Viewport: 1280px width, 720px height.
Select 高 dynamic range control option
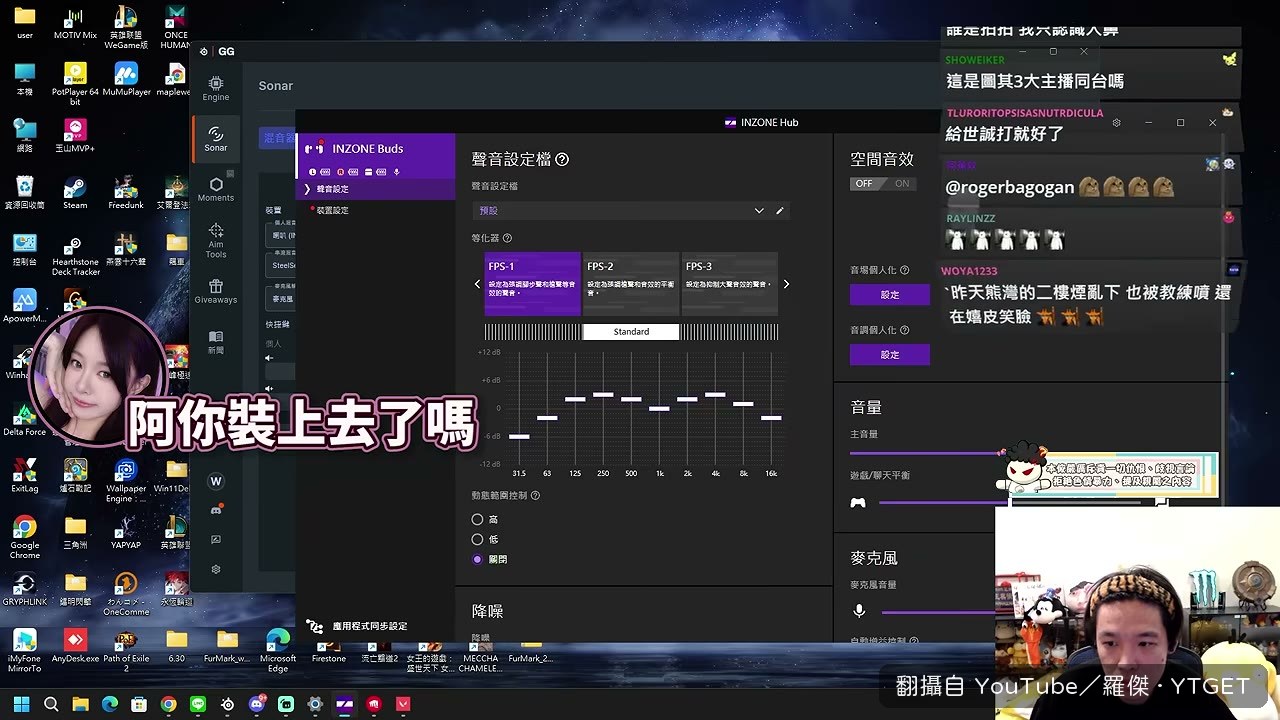(477, 519)
